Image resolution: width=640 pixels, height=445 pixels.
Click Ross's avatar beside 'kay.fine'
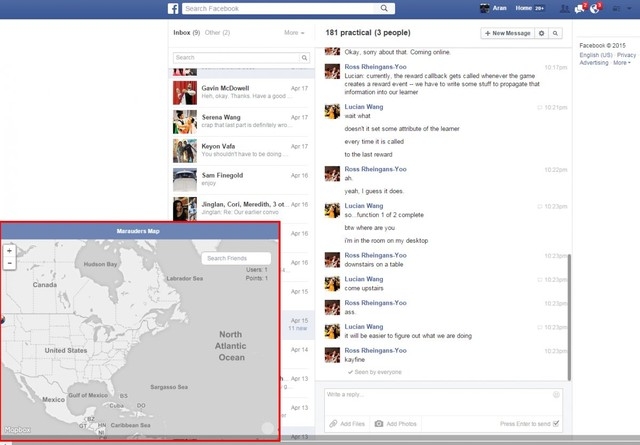(332, 355)
